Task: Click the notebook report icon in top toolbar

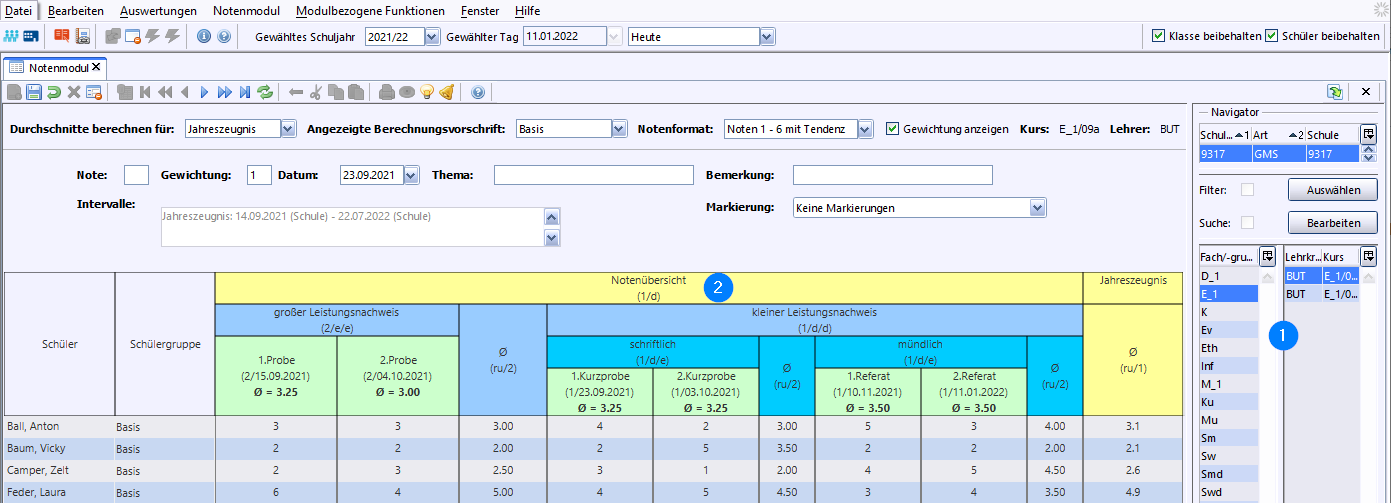Action: 83,37
